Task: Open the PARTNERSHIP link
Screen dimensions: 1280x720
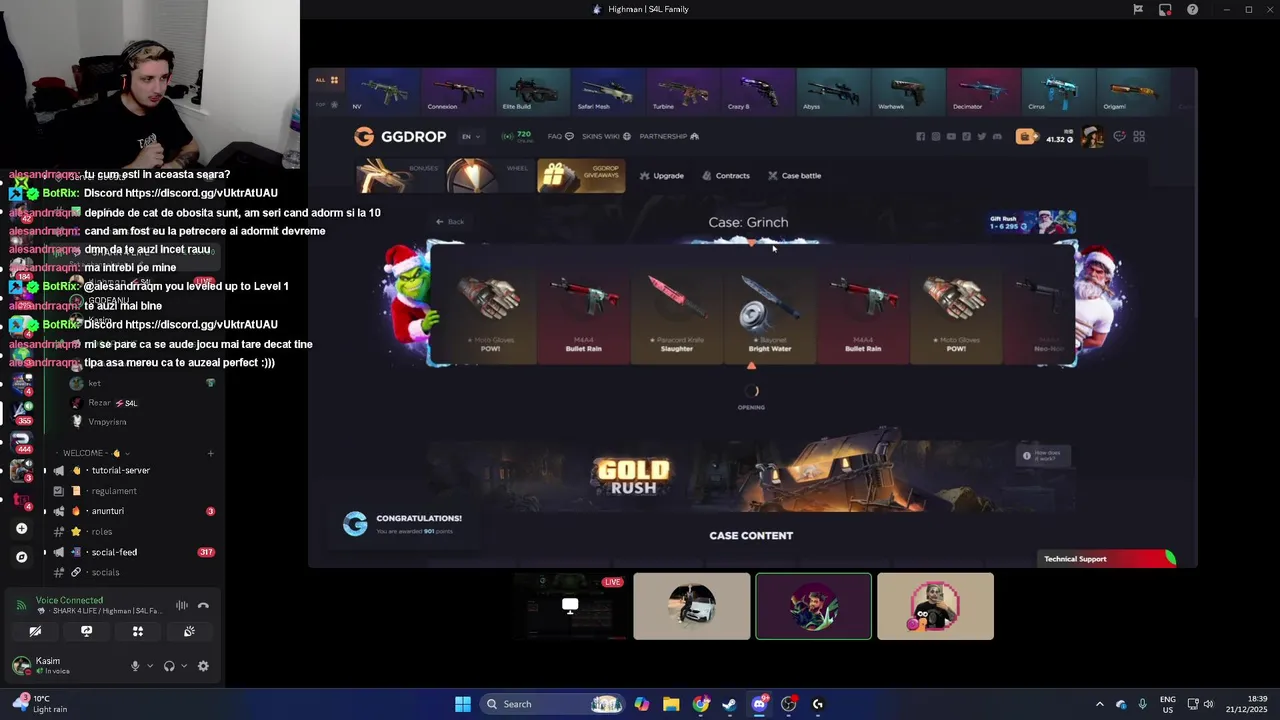Action: point(669,136)
